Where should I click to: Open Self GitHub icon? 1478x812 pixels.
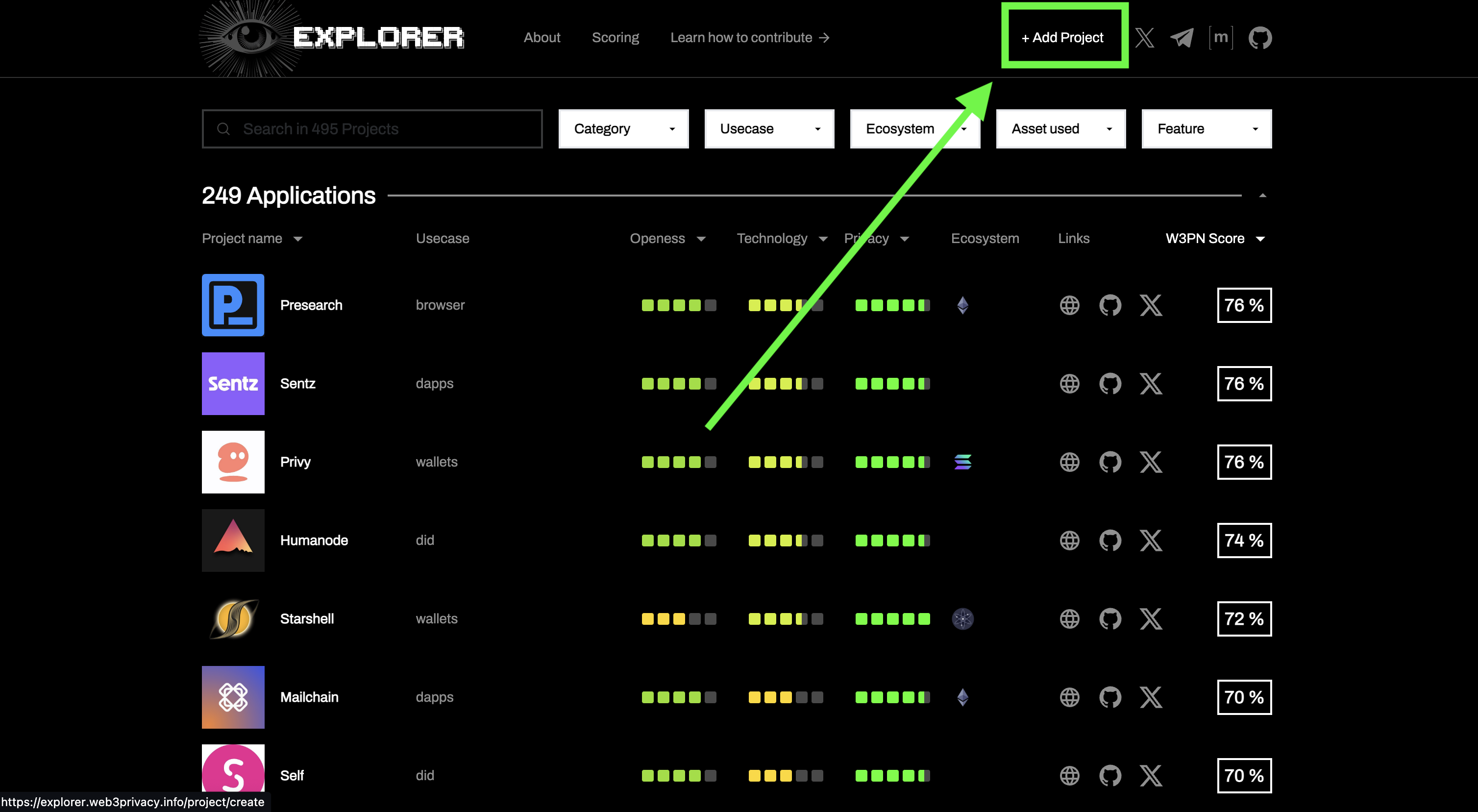(1110, 776)
